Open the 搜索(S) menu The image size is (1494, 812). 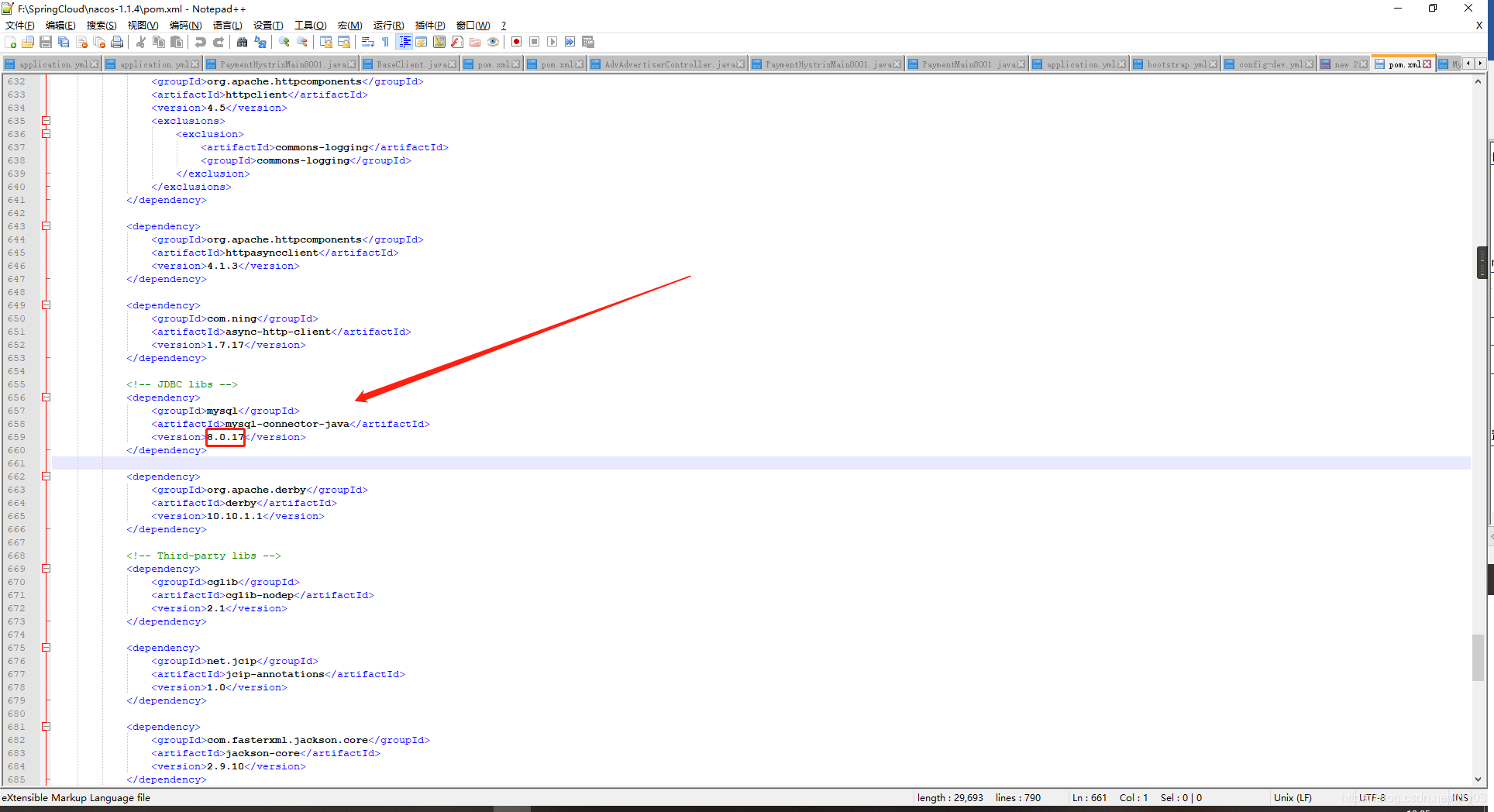(102, 26)
